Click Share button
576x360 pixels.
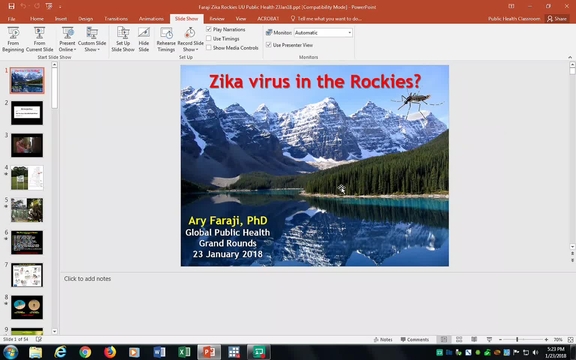(557, 19)
